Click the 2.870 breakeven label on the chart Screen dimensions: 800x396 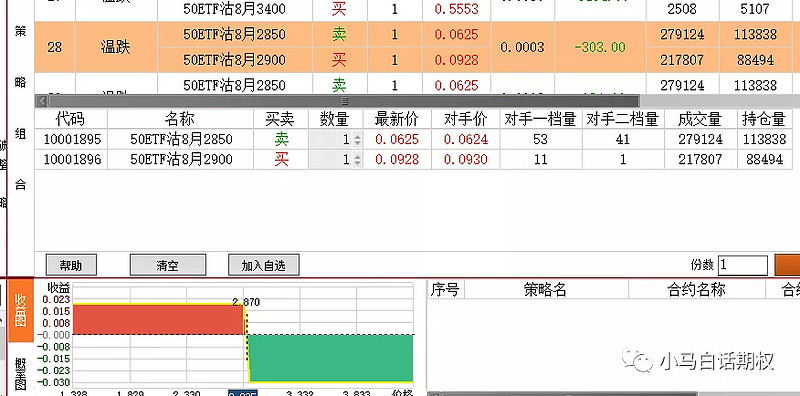pyautogui.click(x=246, y=302)
